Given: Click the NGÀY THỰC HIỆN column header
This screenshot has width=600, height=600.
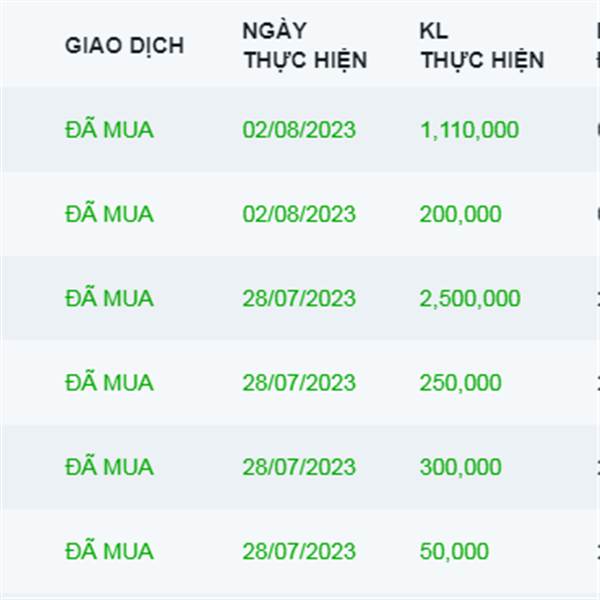Looking at the screenshot, I should [x=305, y=46].
